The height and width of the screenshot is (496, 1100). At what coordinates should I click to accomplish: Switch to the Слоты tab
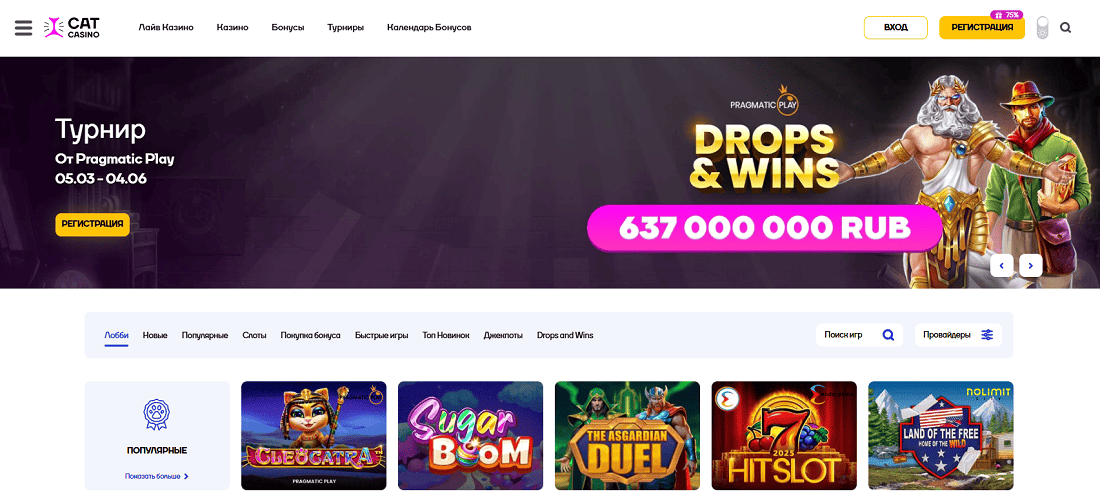[255, 335]
